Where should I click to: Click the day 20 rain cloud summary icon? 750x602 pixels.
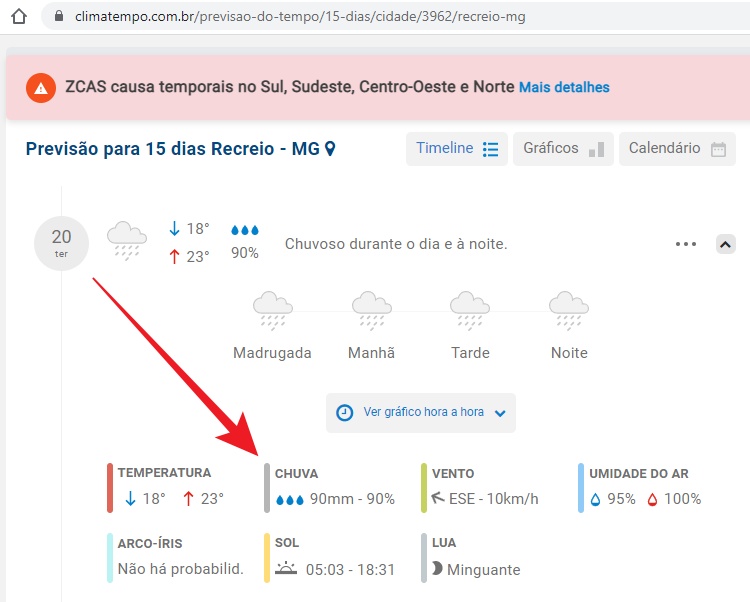(126, 241)
